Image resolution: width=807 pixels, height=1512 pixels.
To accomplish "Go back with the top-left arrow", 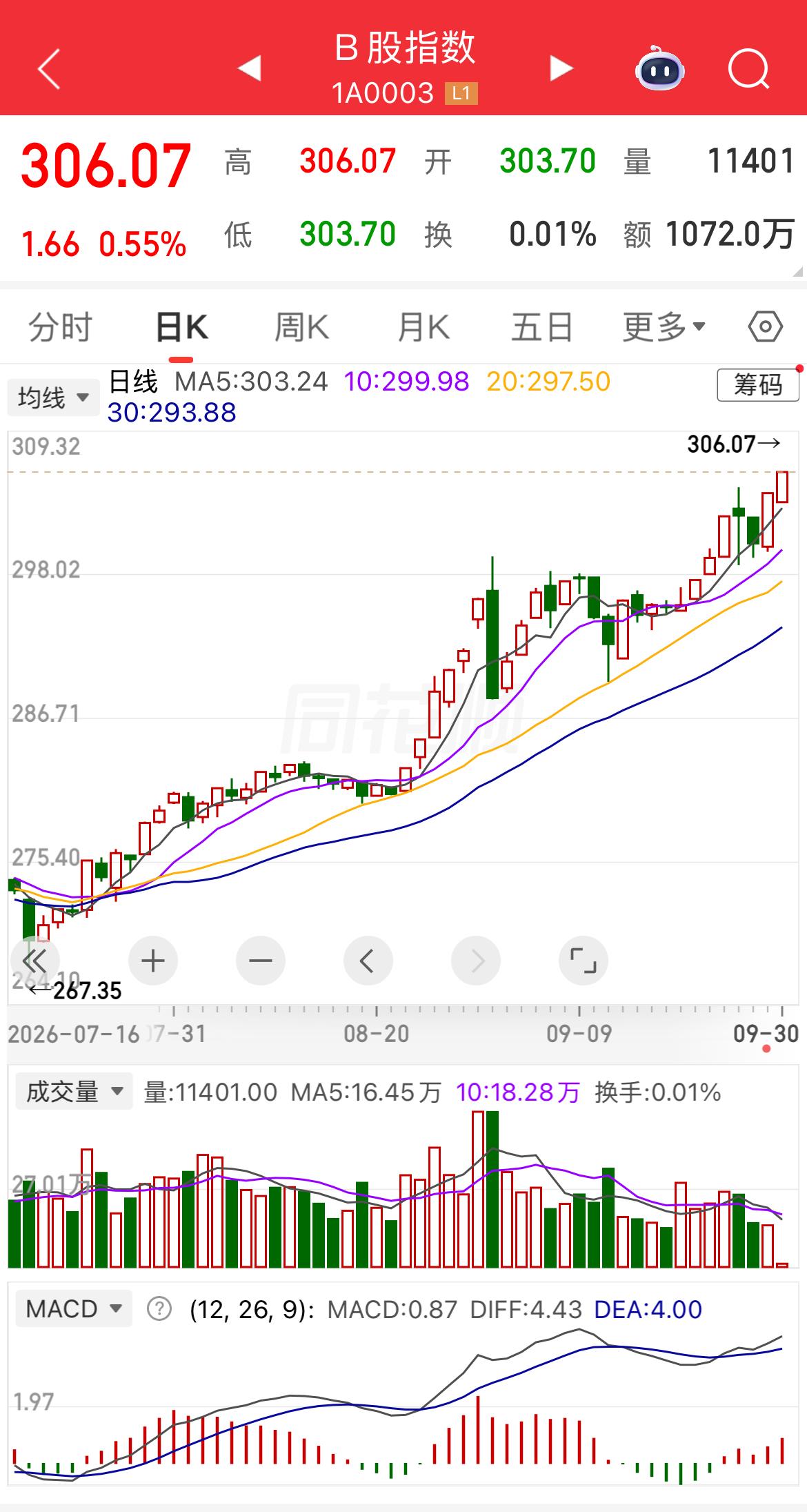I will pyautogui.click(x=49, y=69).
